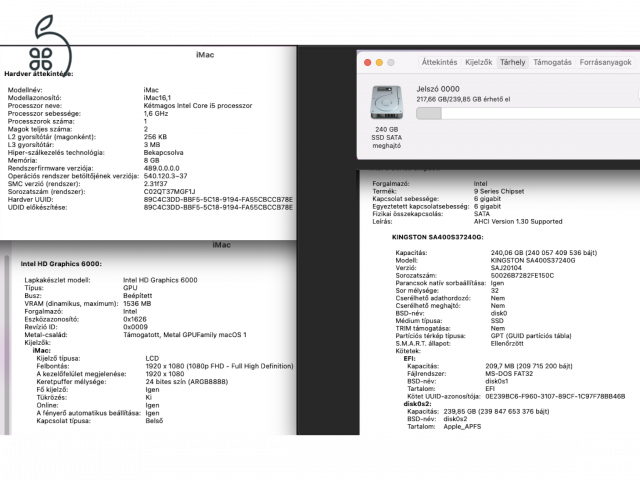This screenshot has width=640, height=480.
Task: Select the Tárhely tab
Action: click(513, 62)
